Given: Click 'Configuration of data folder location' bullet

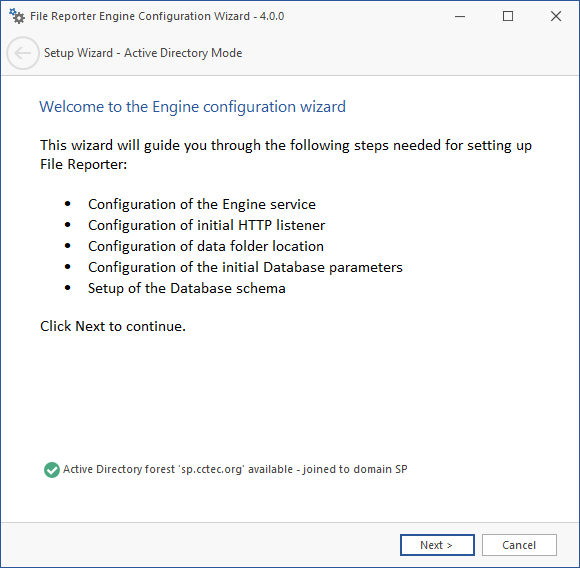Looking at the screenshot, I should tap(206, 246).
